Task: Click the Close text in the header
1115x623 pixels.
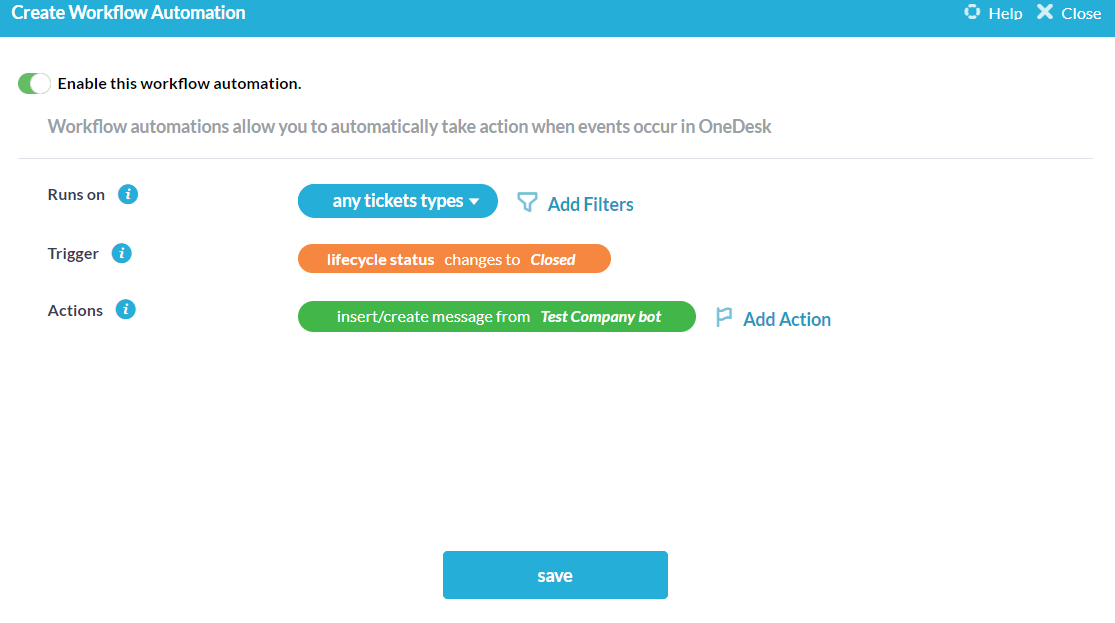Action: point(1081,14)
